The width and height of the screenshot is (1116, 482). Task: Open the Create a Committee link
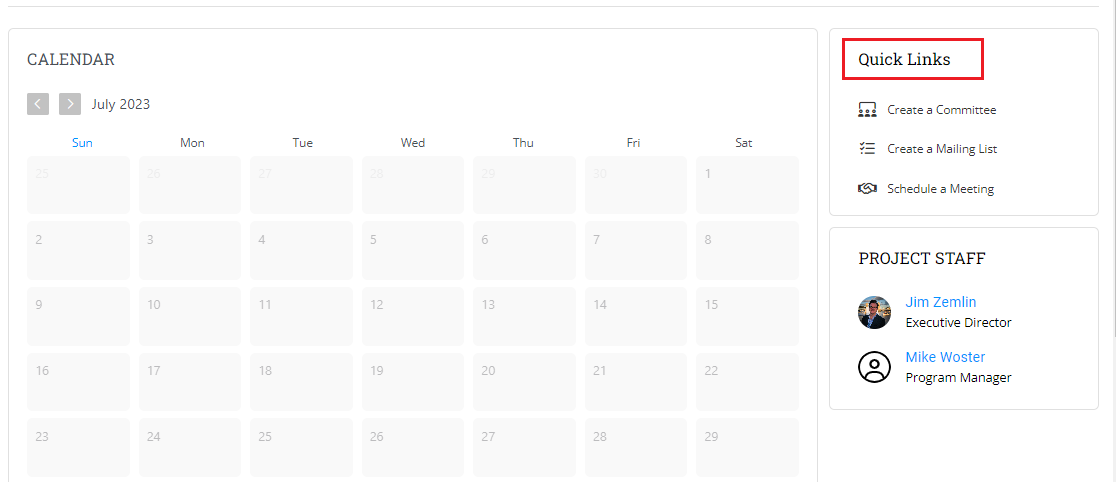coord(941,110)
